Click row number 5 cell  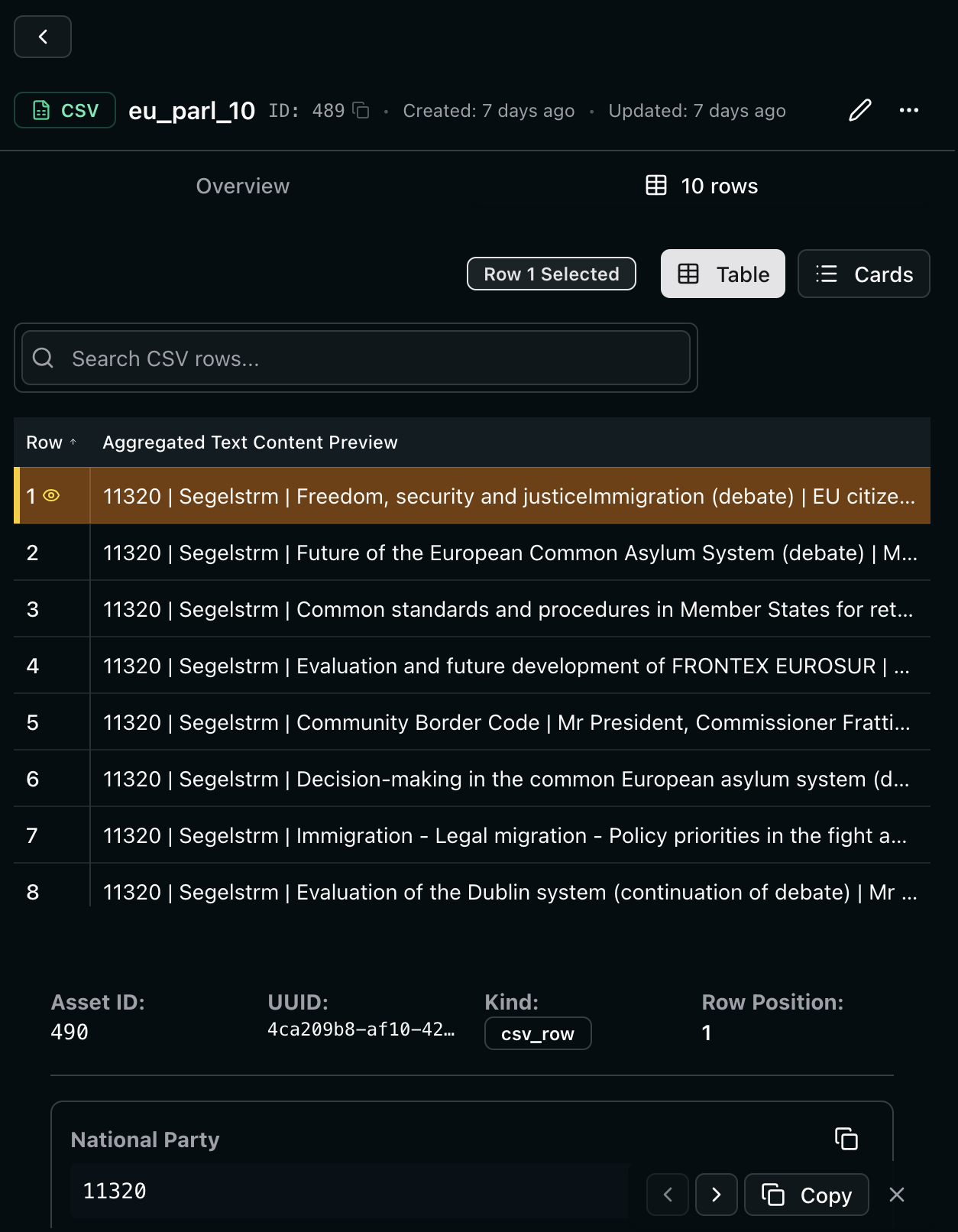click(x=52, y=722)
